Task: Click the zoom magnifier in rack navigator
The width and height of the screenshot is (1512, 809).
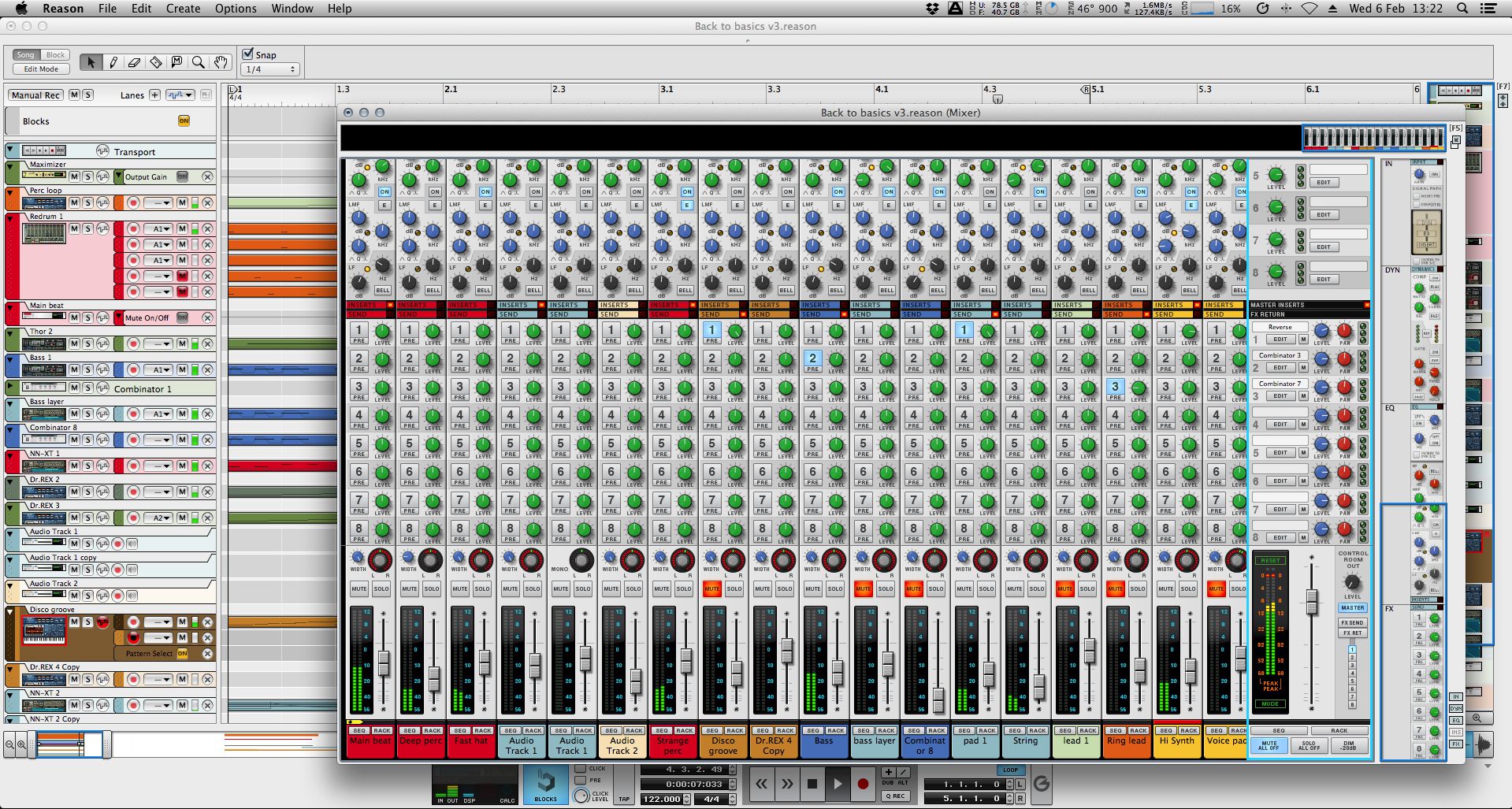Action: tap(1477, 718)
